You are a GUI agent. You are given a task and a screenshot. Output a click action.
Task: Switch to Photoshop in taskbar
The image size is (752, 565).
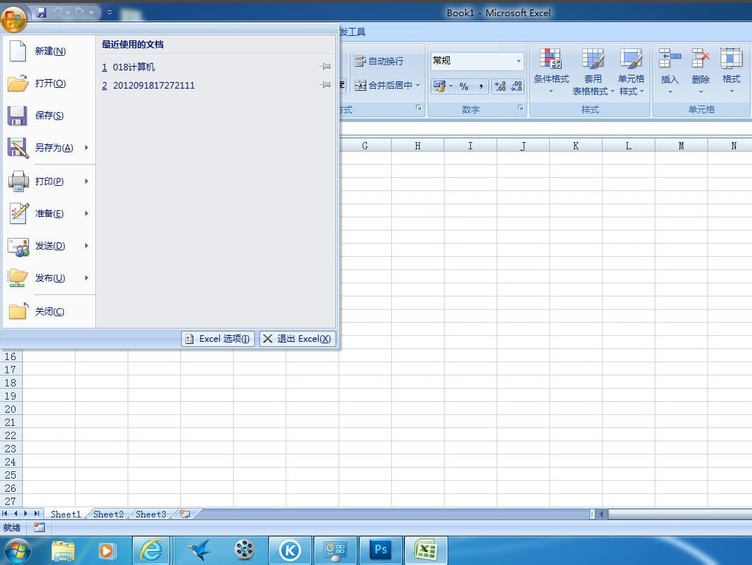[380, 551]
